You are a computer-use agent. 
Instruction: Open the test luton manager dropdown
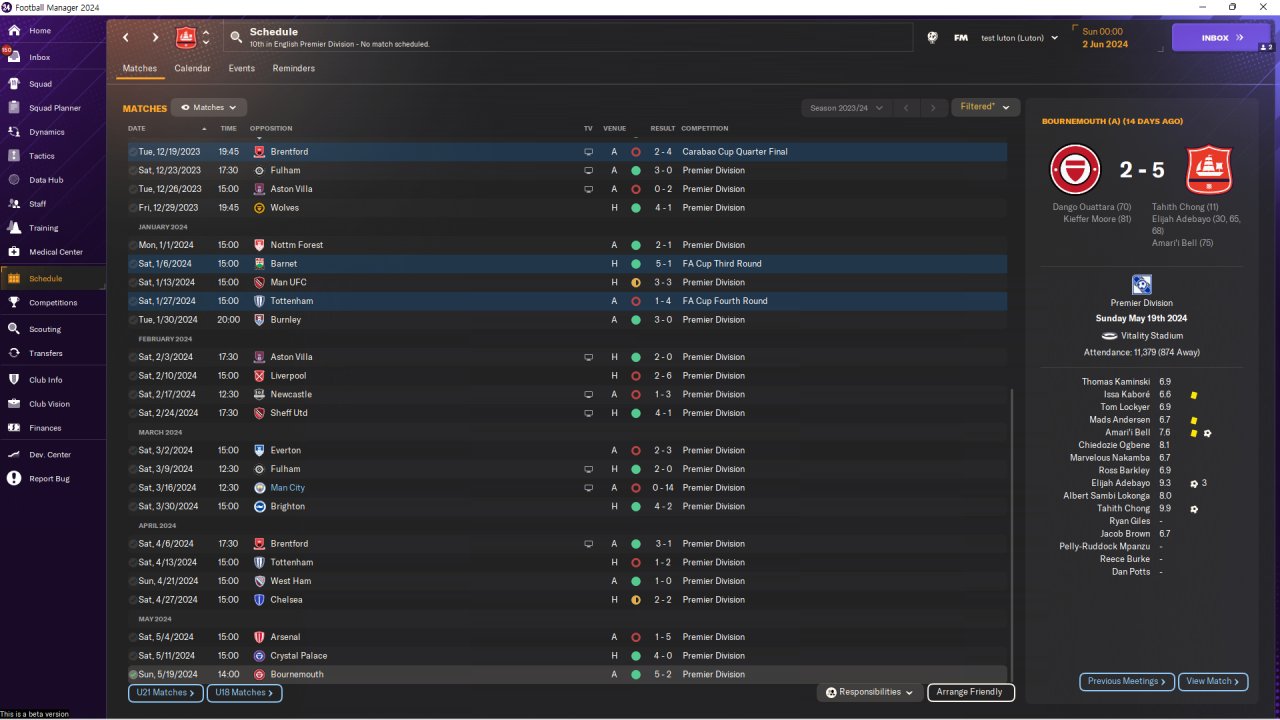[x=1018, y=38]
